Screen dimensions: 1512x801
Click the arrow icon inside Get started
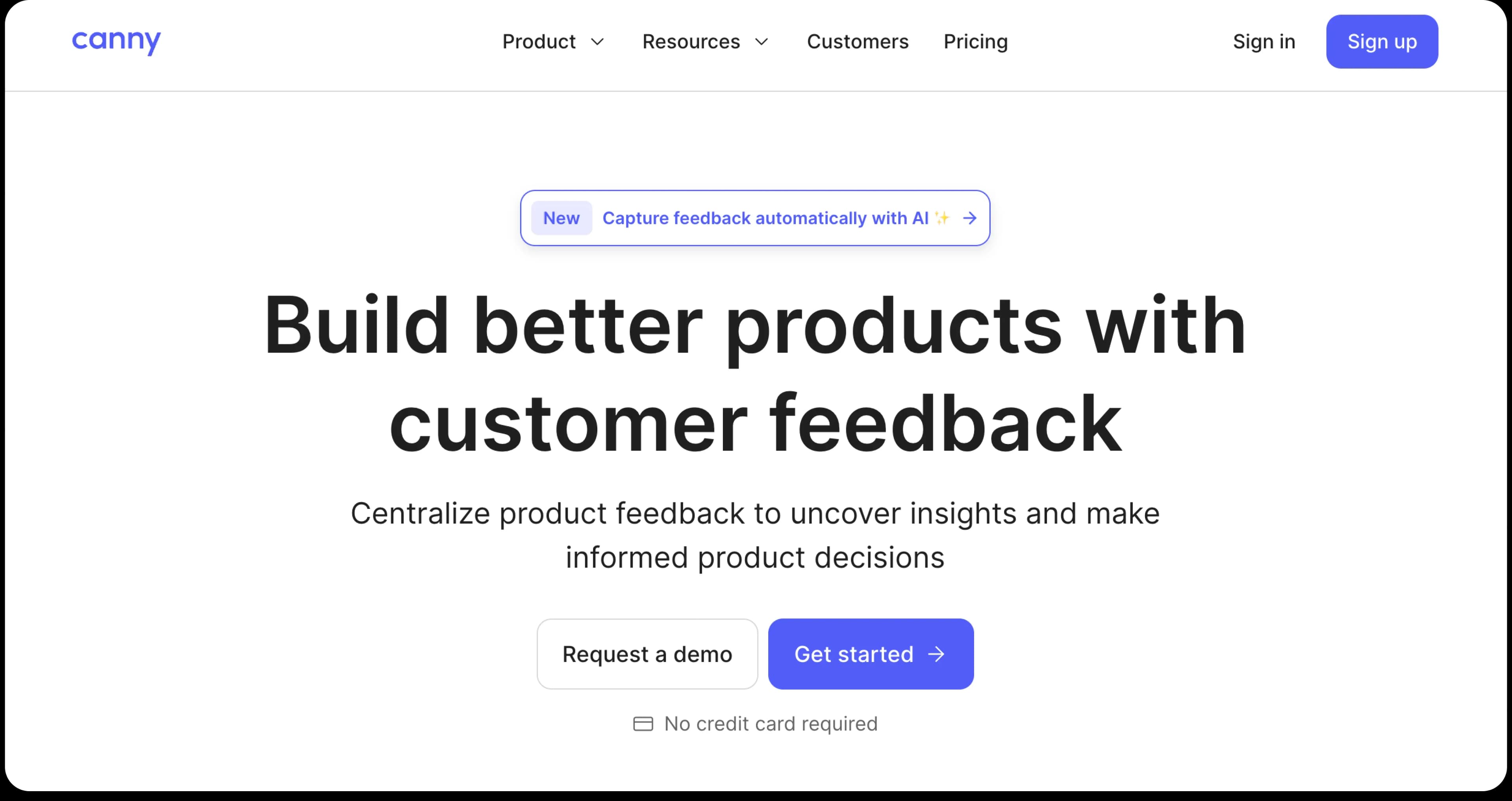click(x=936, y=654)
